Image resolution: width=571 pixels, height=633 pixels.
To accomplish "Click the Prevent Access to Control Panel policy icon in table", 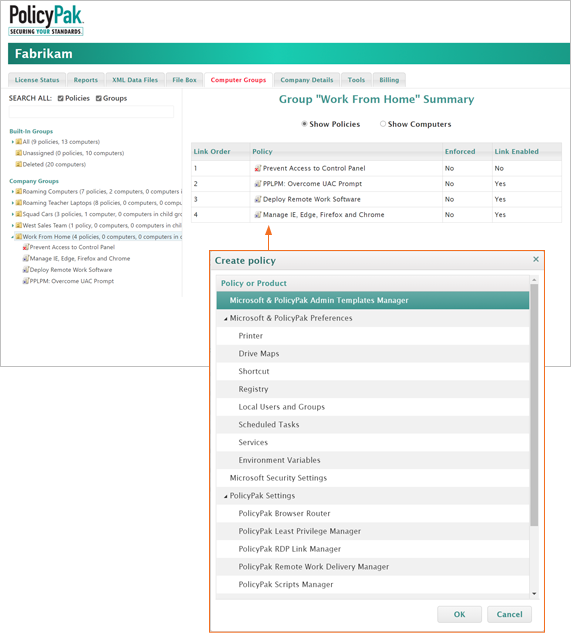I will point(258,168).
